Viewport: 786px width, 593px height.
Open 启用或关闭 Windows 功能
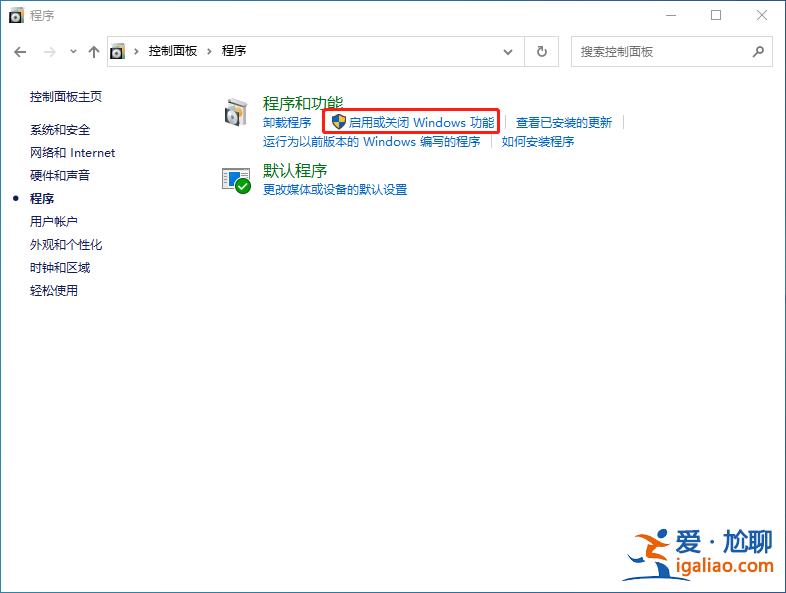[422, 122]
